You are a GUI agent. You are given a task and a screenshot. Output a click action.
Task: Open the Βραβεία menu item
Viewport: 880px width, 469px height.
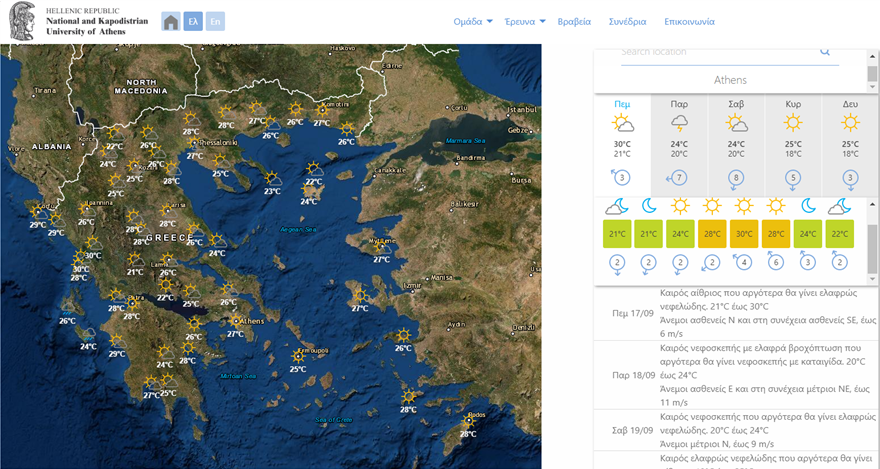coord(574,21)
